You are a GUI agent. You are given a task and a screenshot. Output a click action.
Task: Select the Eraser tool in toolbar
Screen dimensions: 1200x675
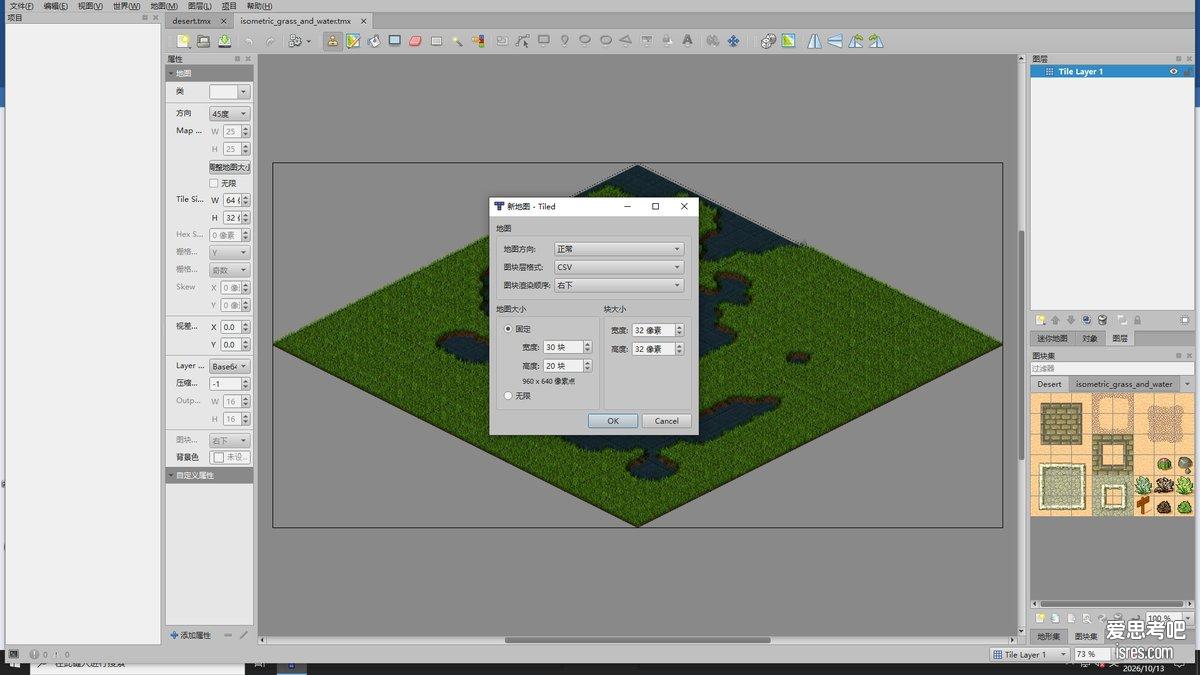416,41
